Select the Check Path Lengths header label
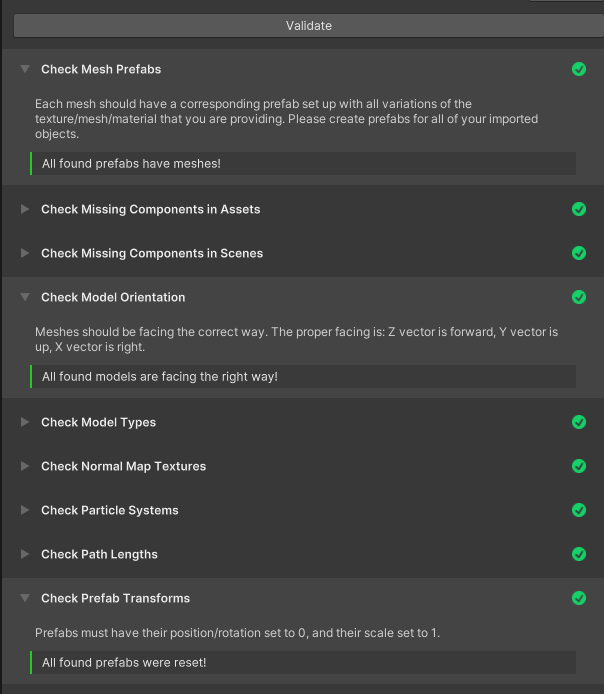The height and width of the screenshot is (694, 604). pyautogui.click(x=99, y=554)
